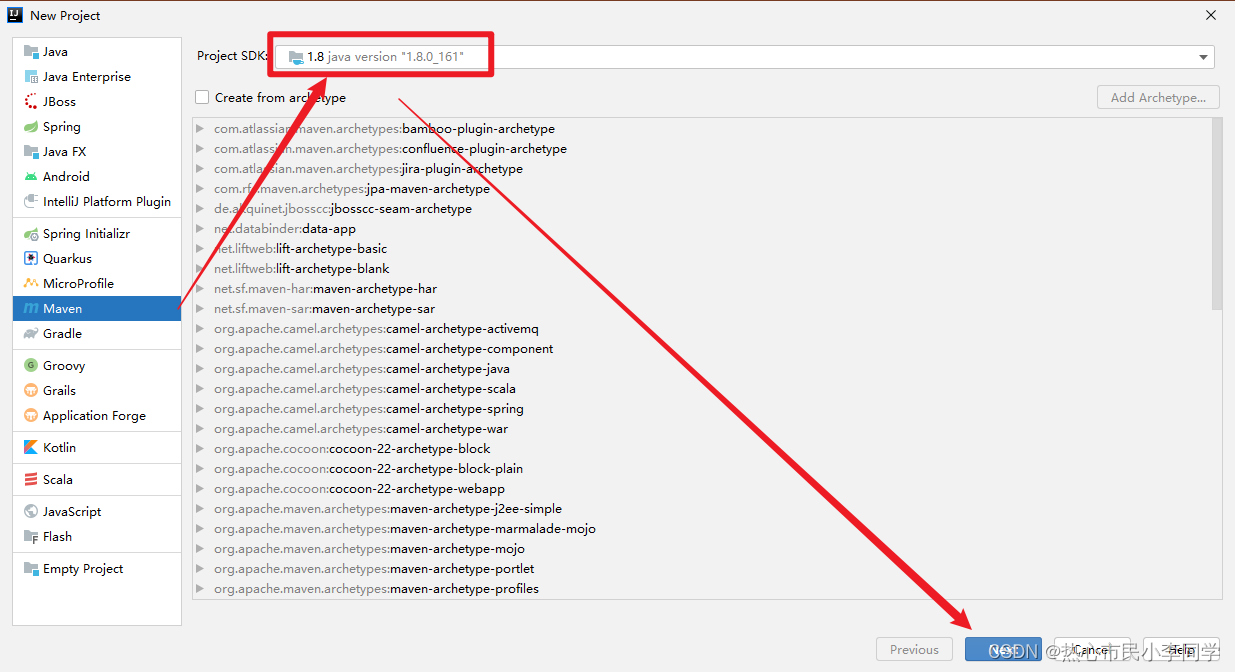Expand cocoon-22-archetype-block entry
Viewport: 1235px width, 672px height.
coord(201,449)
